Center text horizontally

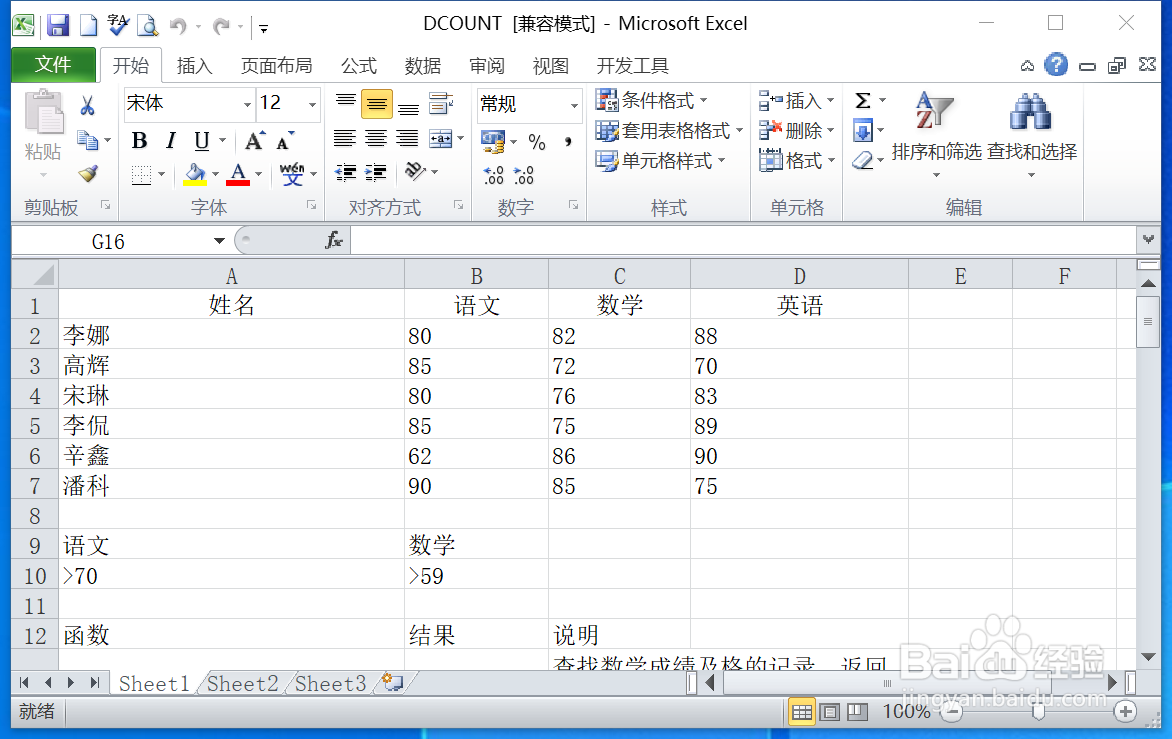pos(376,139)
